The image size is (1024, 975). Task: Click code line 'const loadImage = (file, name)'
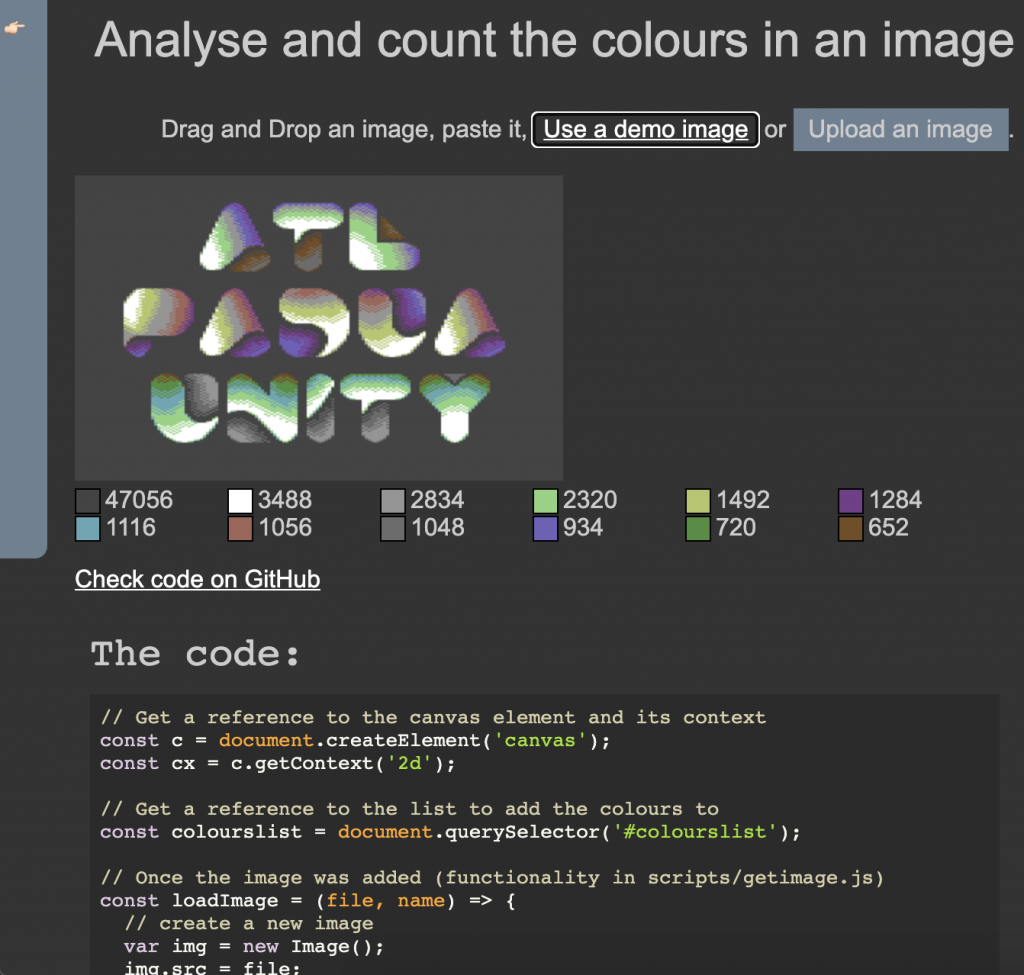(x=308, y=901)
